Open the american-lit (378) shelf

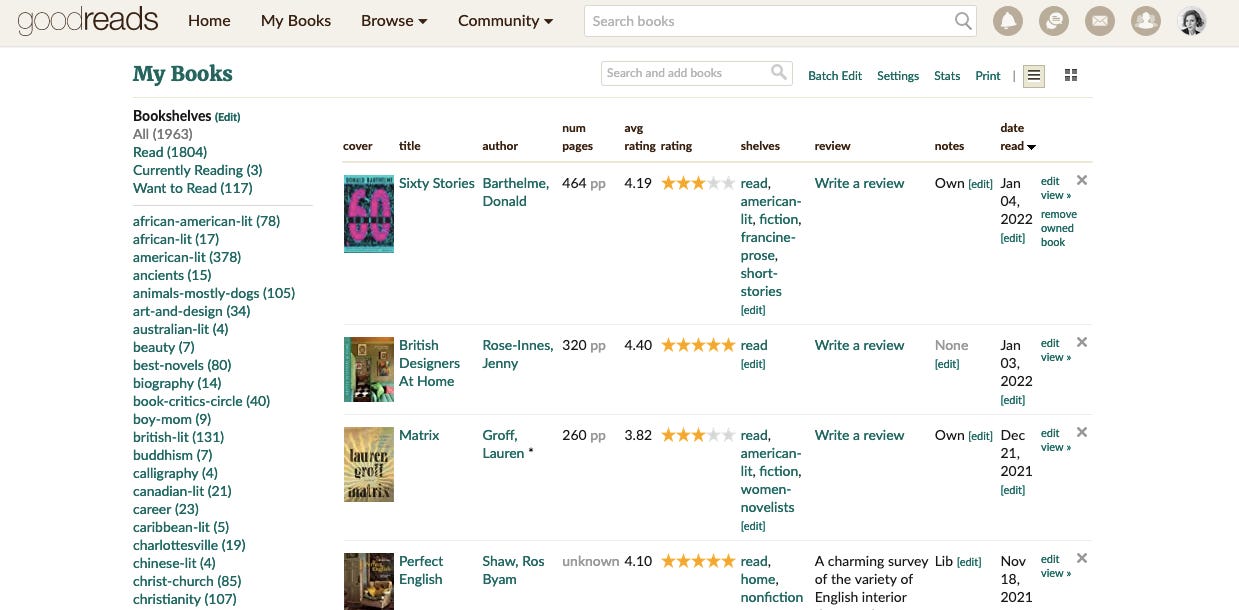pyautogui.click(x=187, y=257)
